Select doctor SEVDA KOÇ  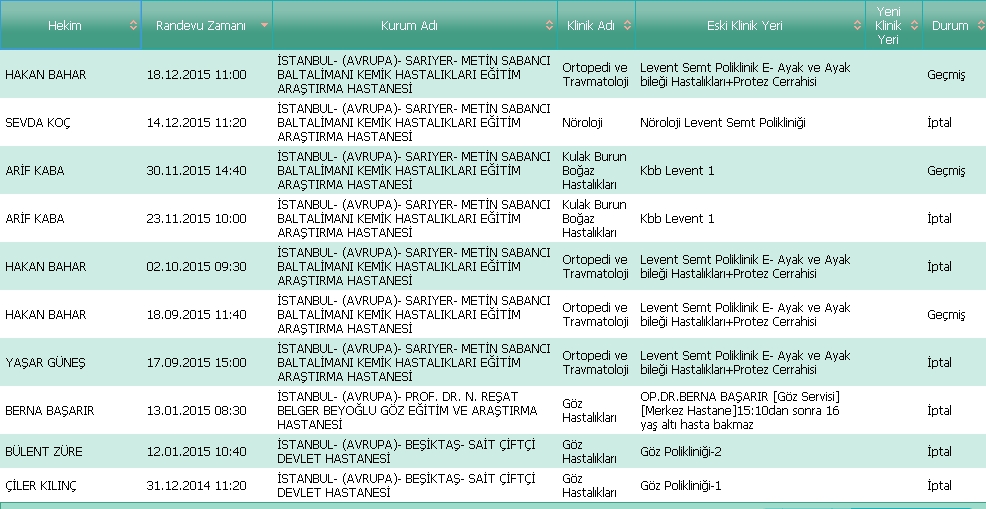(38, 123)
